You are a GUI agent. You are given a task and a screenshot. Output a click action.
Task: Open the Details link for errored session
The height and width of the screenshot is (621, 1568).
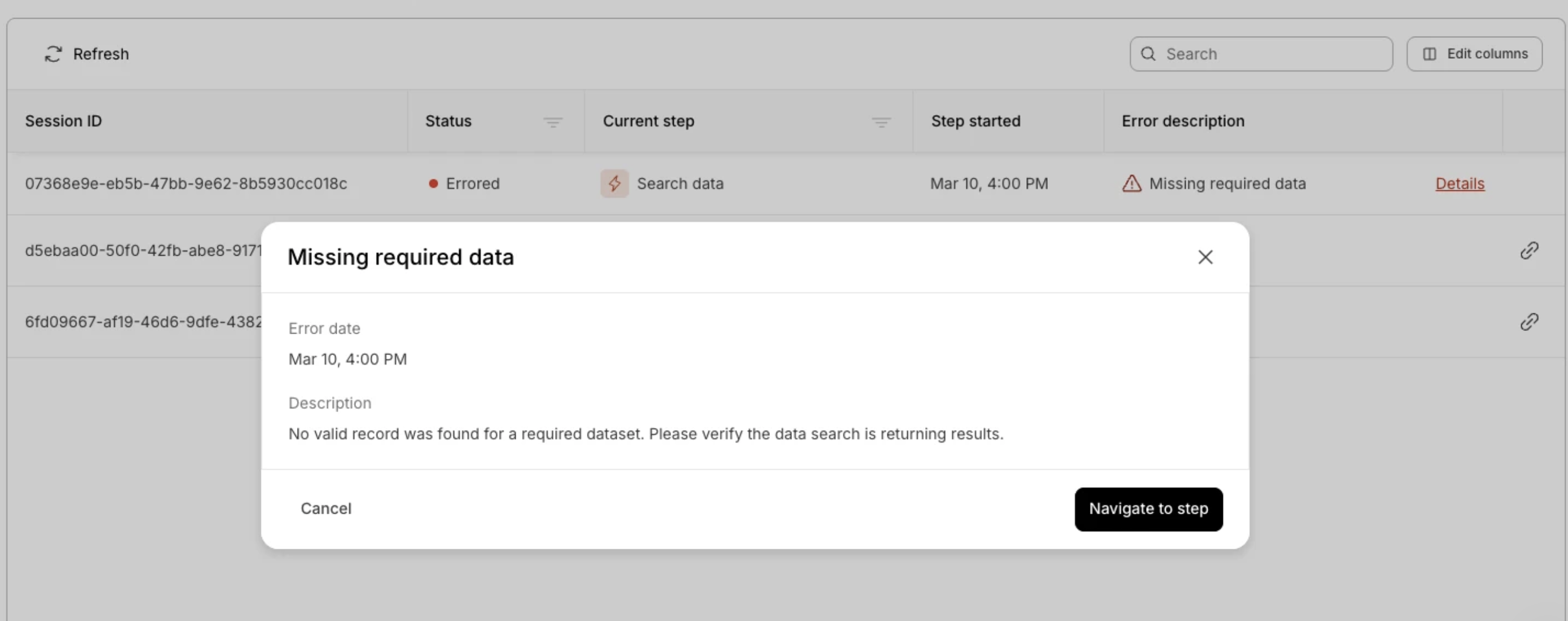click(1460, 183)
